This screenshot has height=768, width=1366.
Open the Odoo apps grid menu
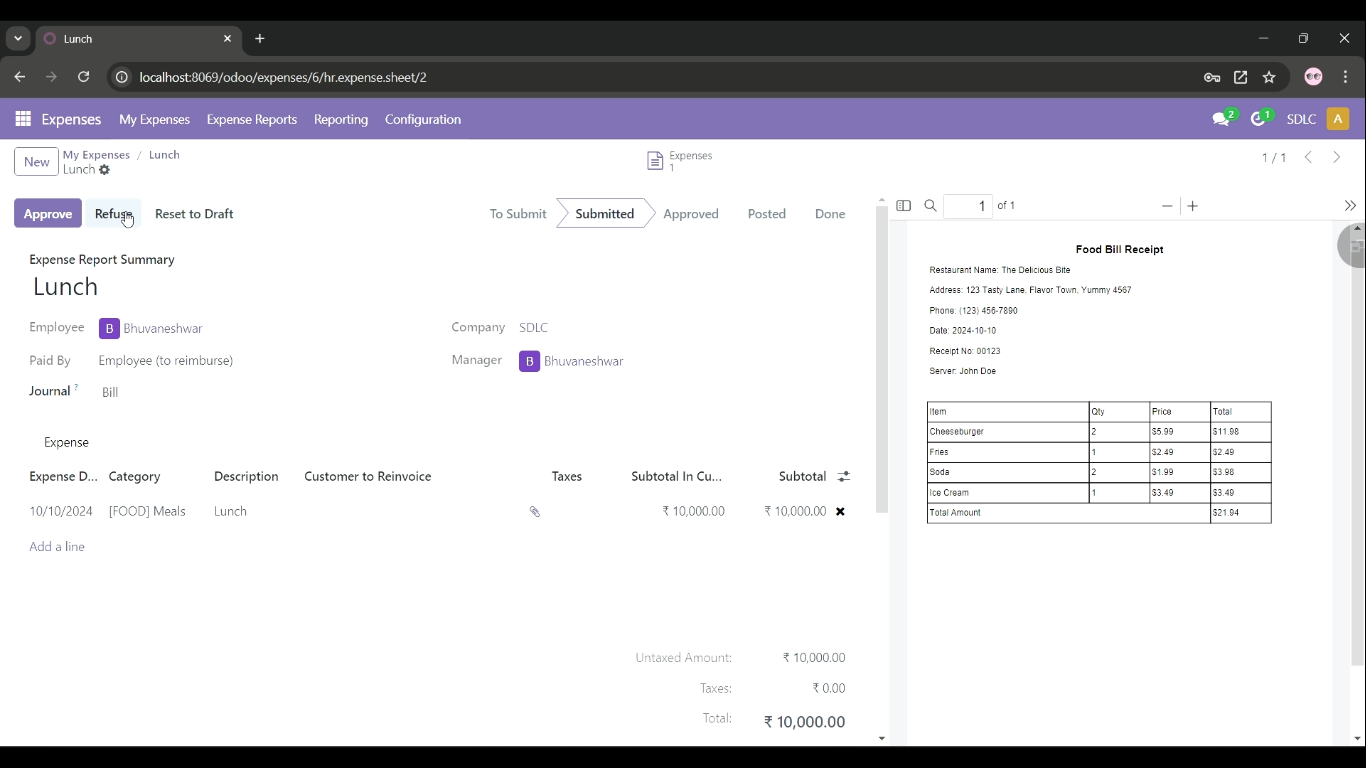point(23,119)
